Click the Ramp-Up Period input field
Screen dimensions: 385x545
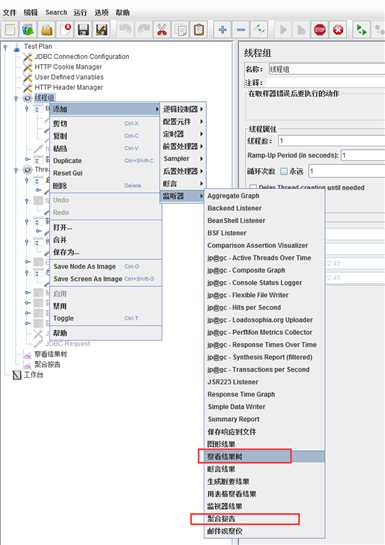[363, 155]
